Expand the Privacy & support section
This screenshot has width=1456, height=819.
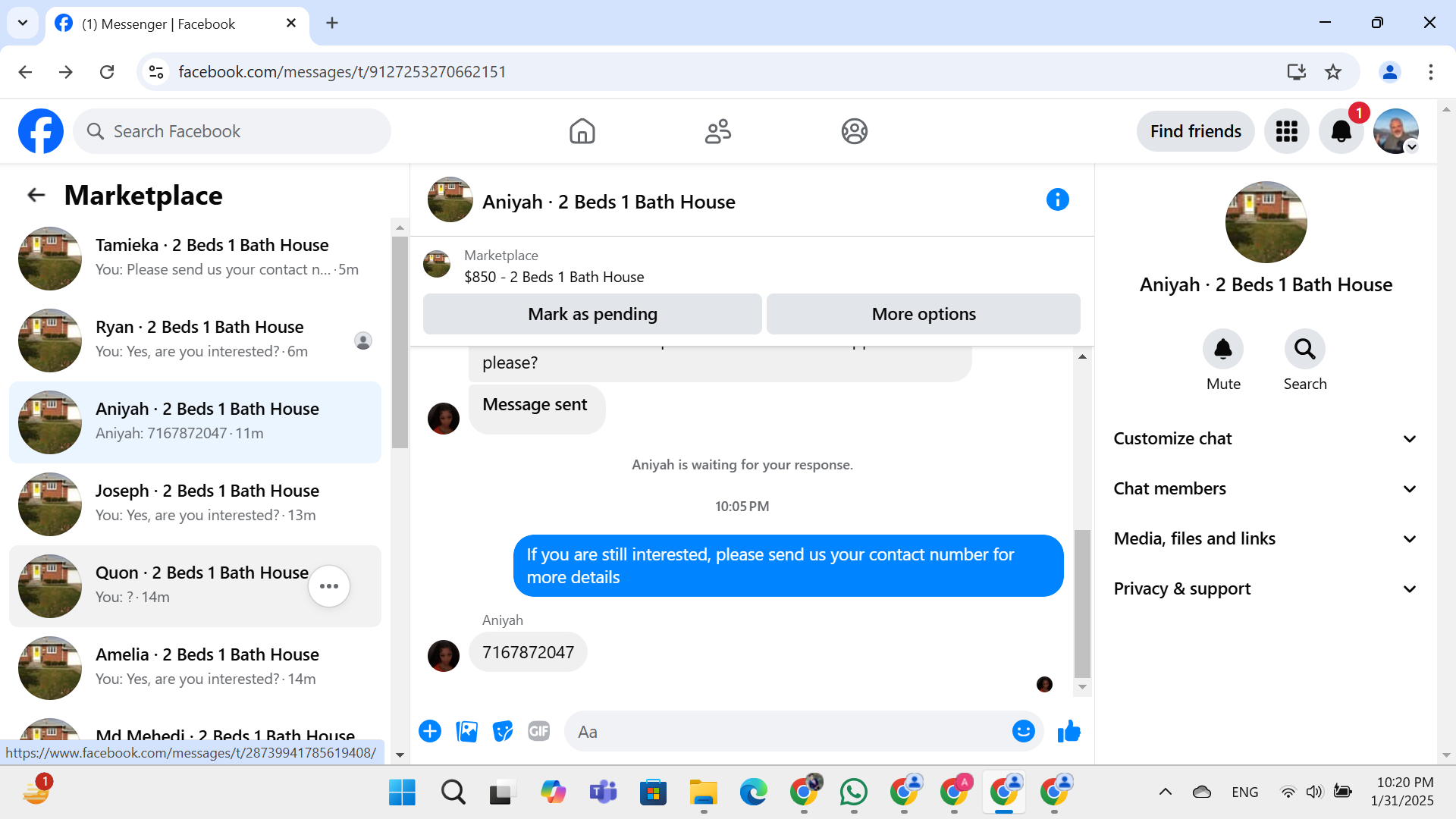1265,589
